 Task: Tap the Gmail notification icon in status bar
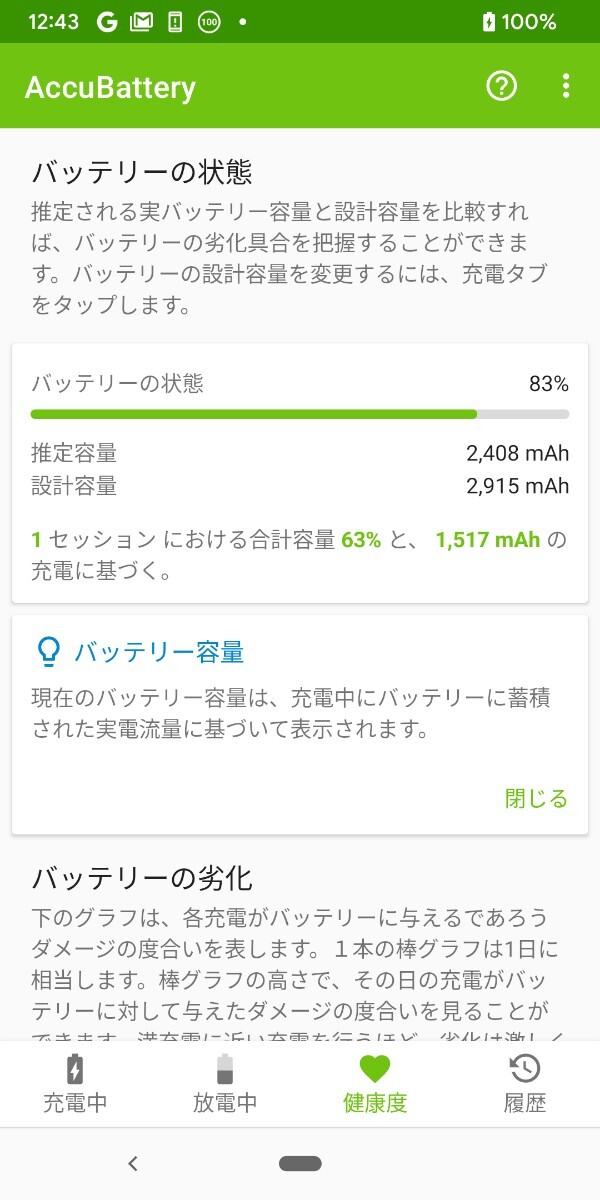(x=141, y=22)
